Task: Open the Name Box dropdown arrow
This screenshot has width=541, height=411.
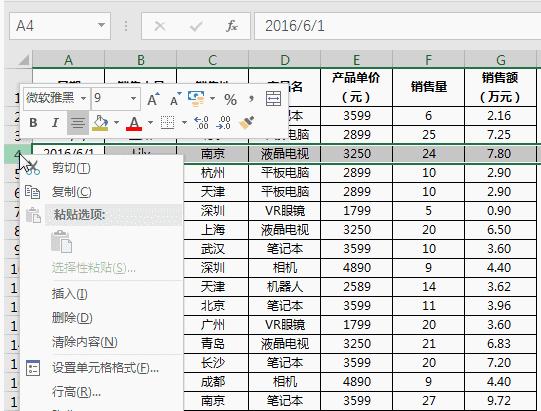Action: (x=101, y=25)
